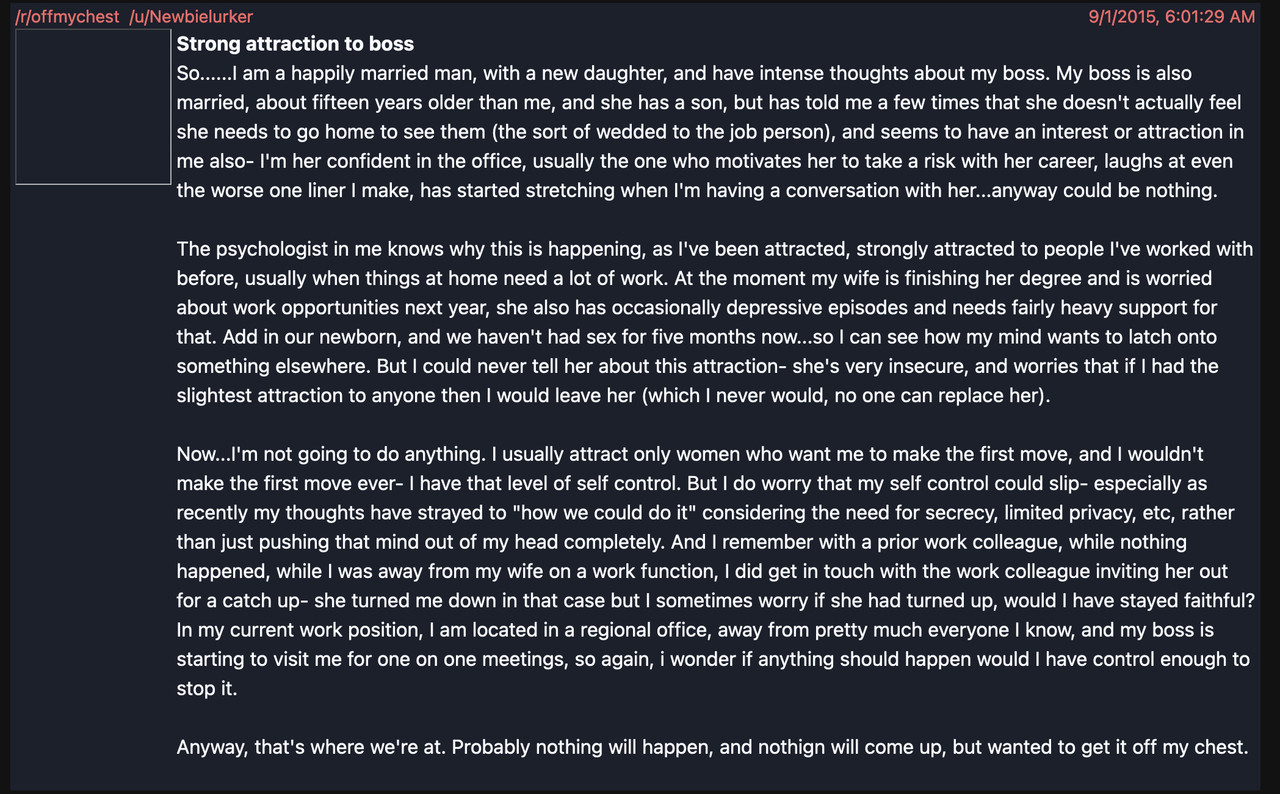Click the line starting "So......I am a happily married man"

pyautogui.click(x=684, y=74)
